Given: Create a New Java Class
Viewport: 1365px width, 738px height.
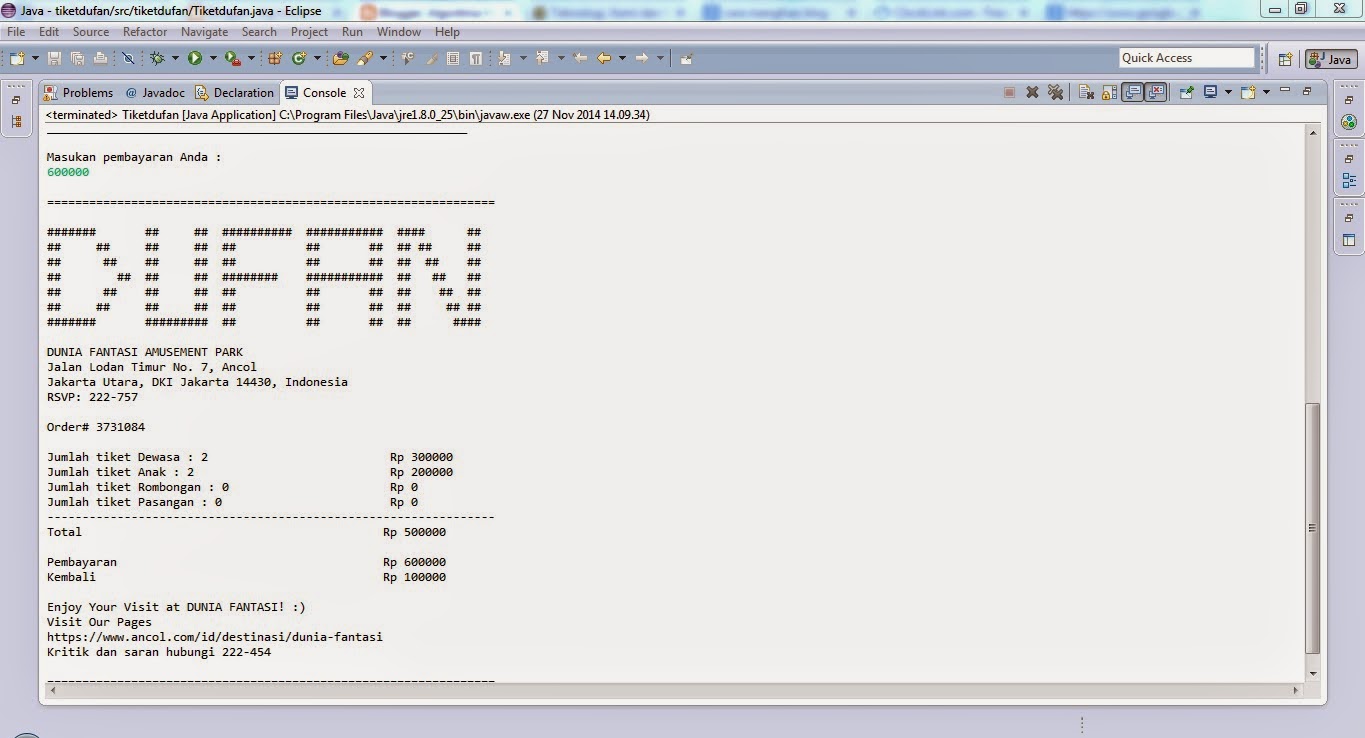Looking at the screenshot, I should [298, 58].
